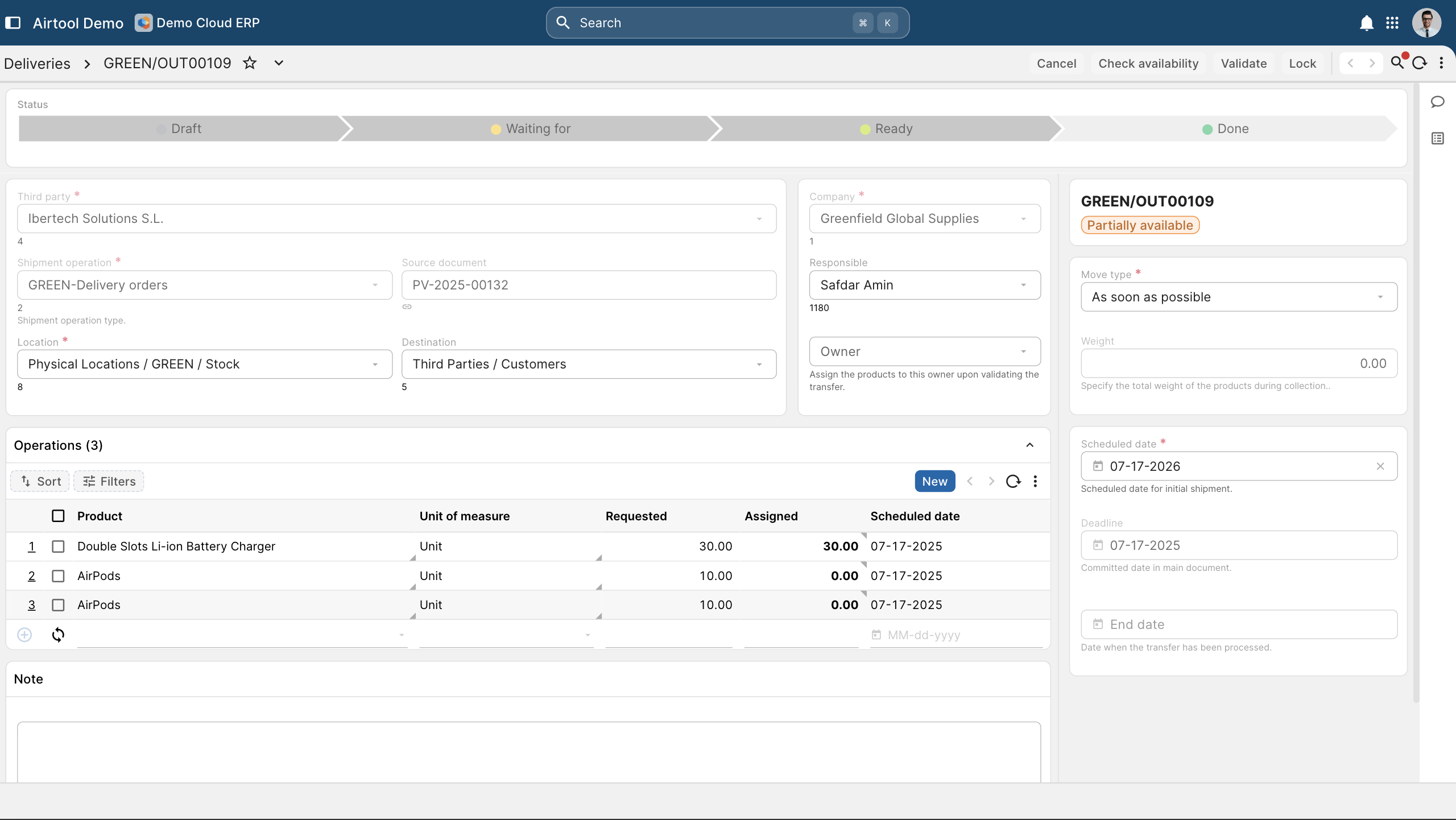This screenshot has width=1456, height=820.
Task: Open operations table more options
Action: [x=1035, y=481]
